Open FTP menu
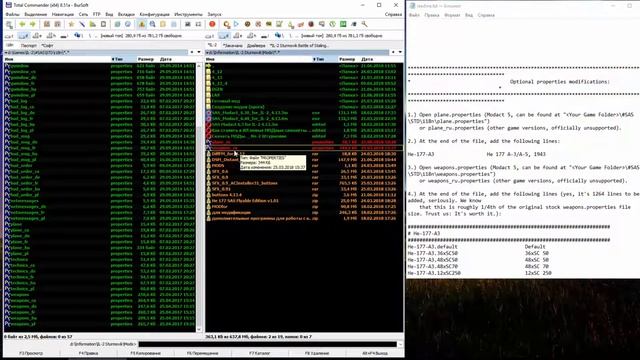The image size is (640, 360). [x=97, y=14]
